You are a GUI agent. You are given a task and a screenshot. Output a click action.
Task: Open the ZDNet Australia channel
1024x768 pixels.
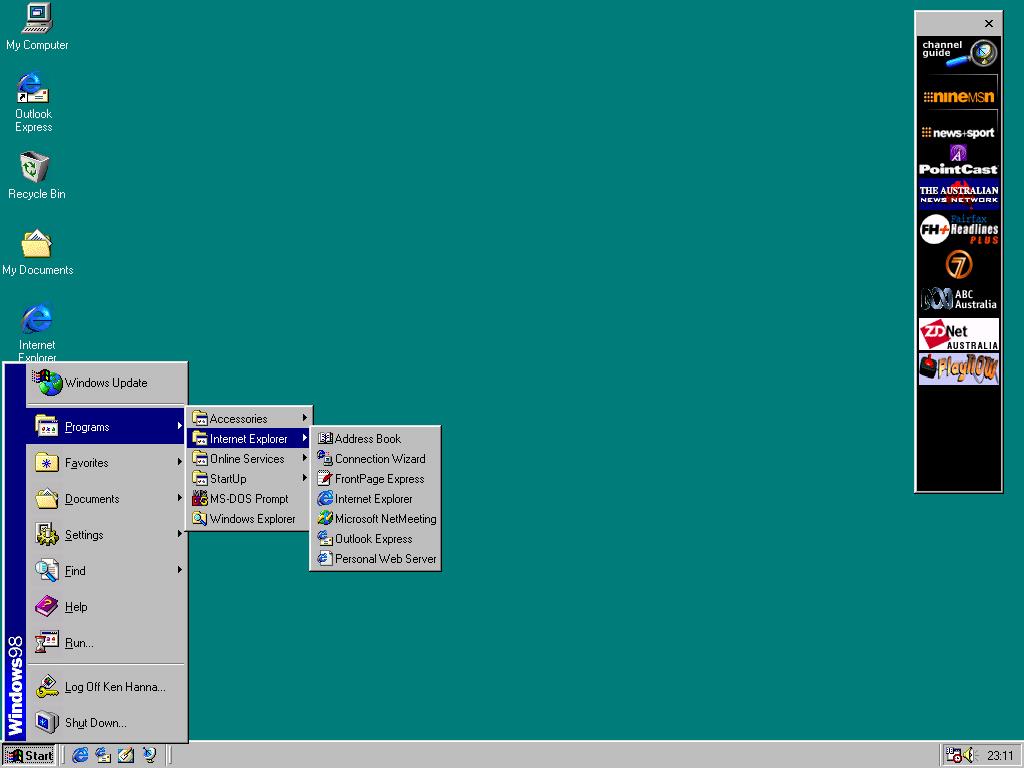pos(959,334)
